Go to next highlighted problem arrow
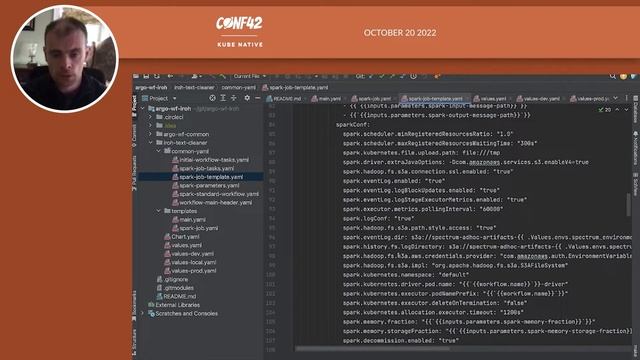 tap(626, 110)
